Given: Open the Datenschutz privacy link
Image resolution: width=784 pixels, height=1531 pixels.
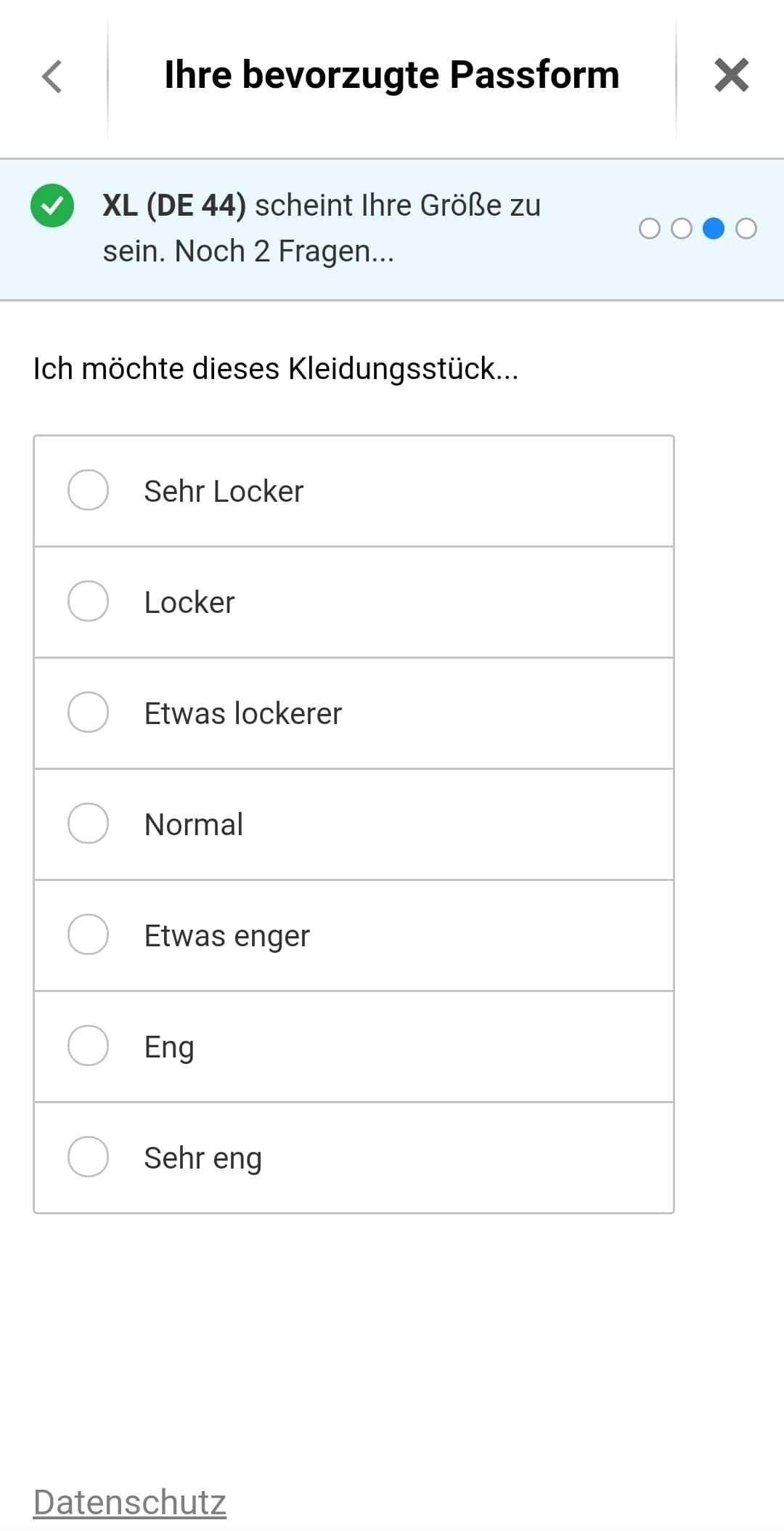Looking at the screenshot, I should [130, 1502].
